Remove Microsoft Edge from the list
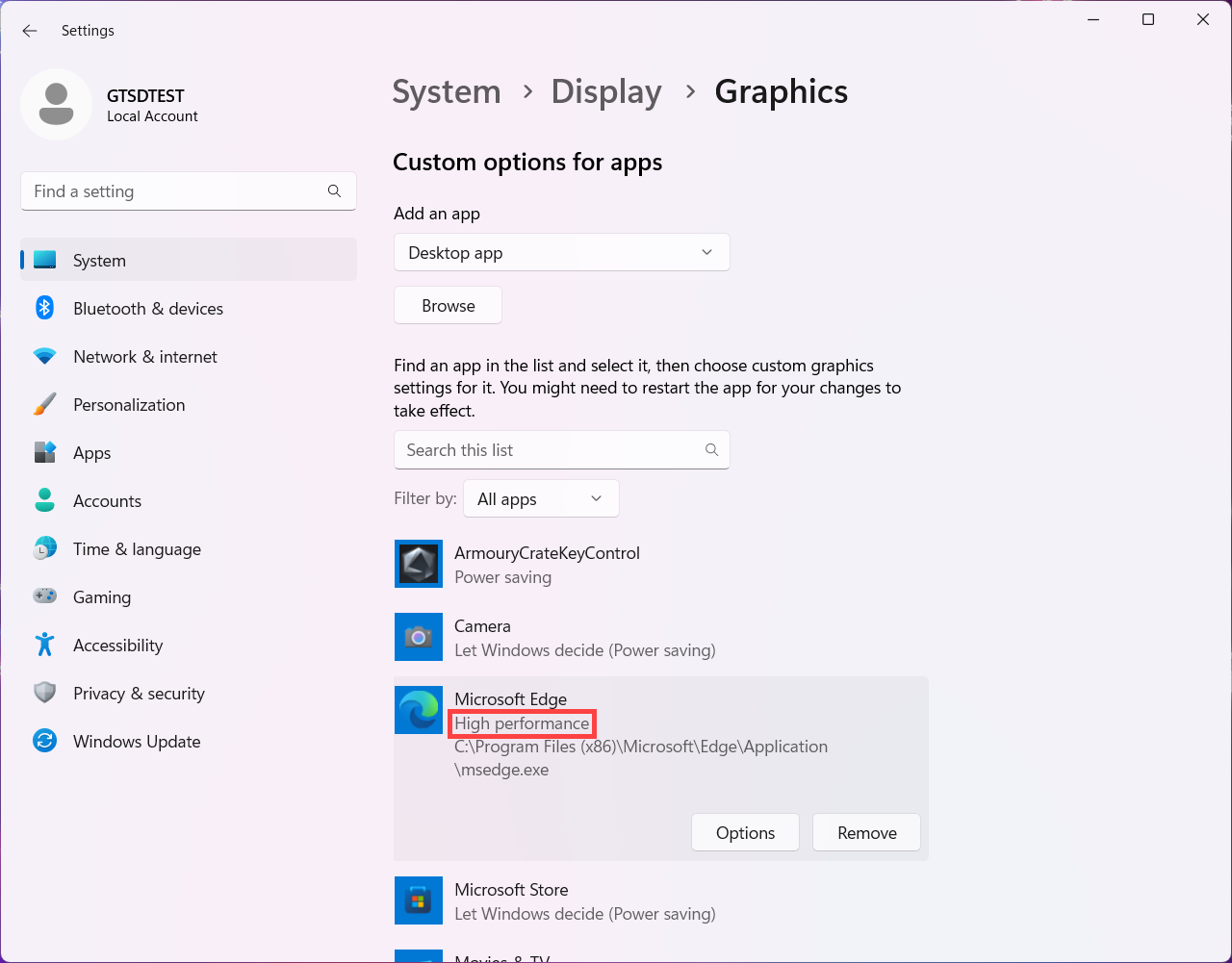 point(866,833)
